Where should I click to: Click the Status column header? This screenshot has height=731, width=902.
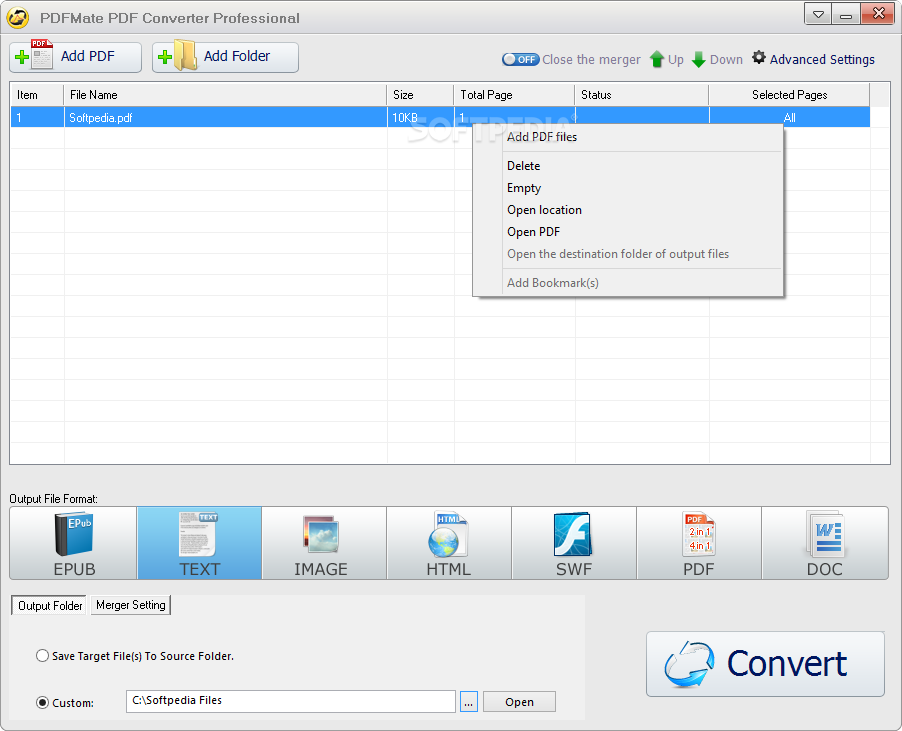point(641,95)
